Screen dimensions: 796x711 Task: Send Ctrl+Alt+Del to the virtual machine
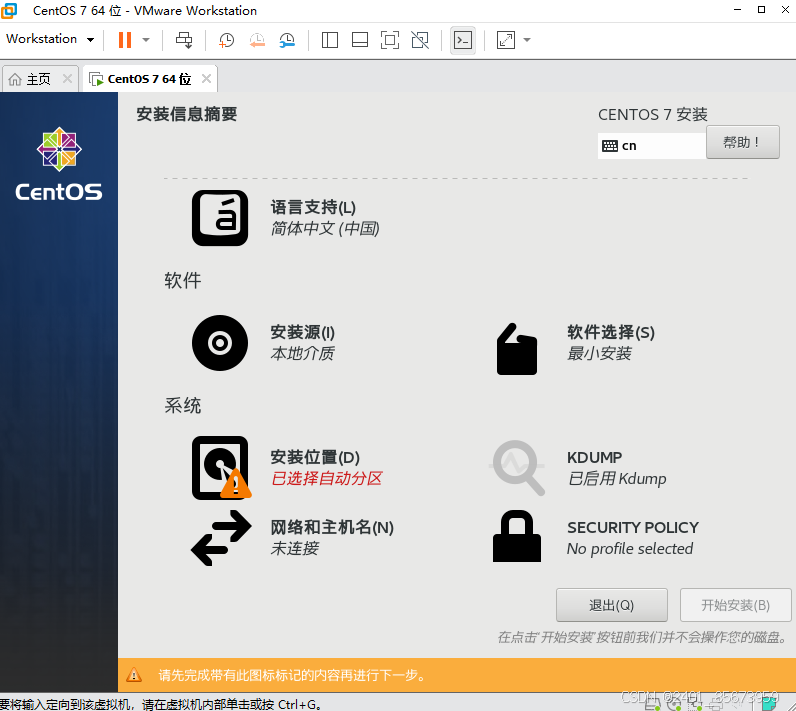(184, 40)
